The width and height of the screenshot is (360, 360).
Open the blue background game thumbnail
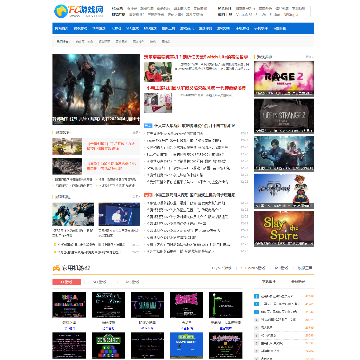[186, 345]
